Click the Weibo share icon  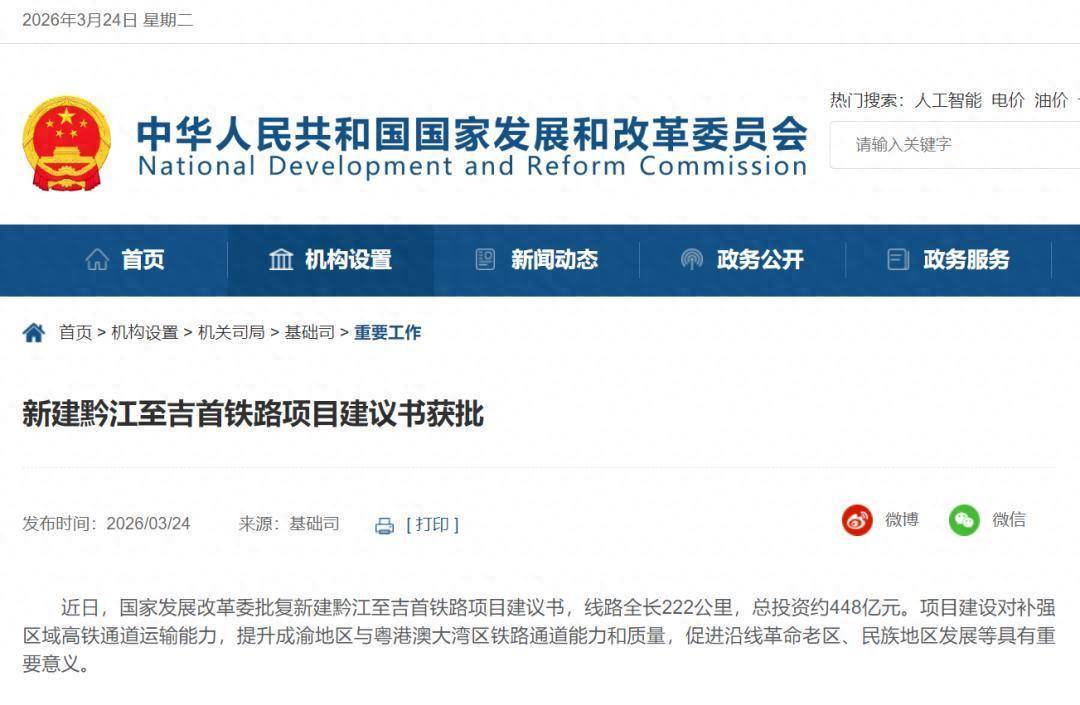coord(857,520)
